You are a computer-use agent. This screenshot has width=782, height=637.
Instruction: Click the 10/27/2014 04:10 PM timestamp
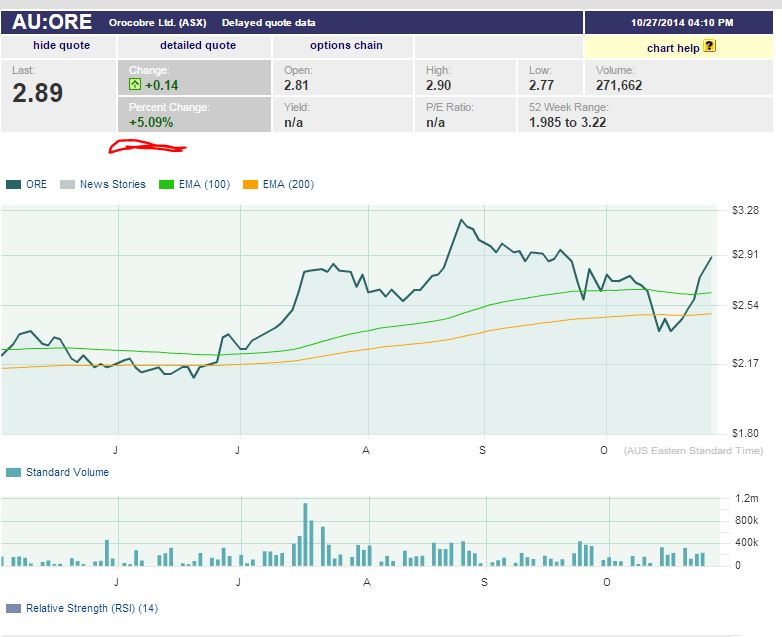point(682,22)
